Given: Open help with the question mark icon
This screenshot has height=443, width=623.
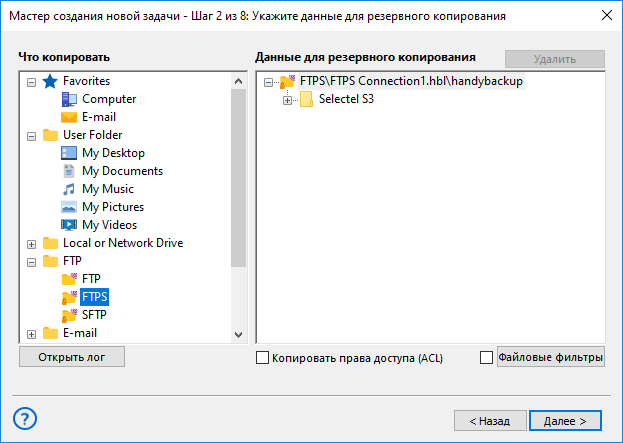Looking at the screenshot, I should 26,418.
